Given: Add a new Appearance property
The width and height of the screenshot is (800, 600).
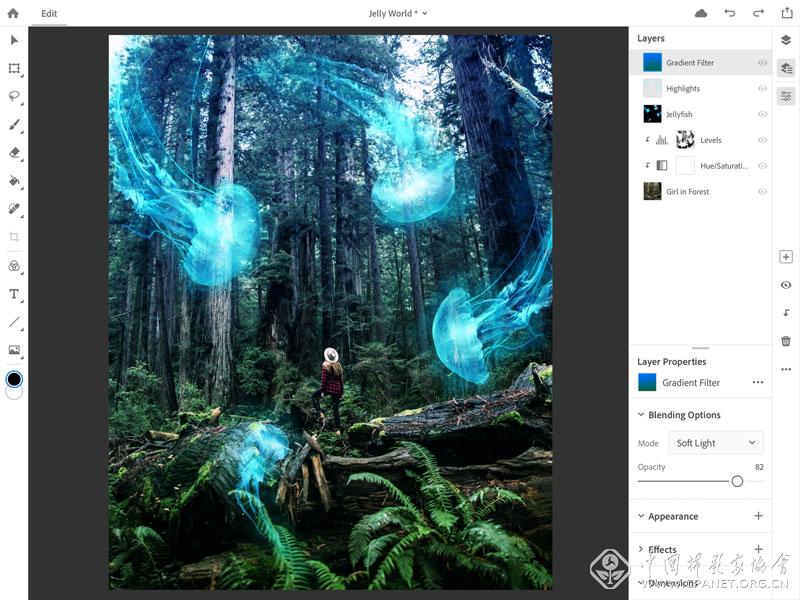Looking at the screenshot, I should coord(759,516).
